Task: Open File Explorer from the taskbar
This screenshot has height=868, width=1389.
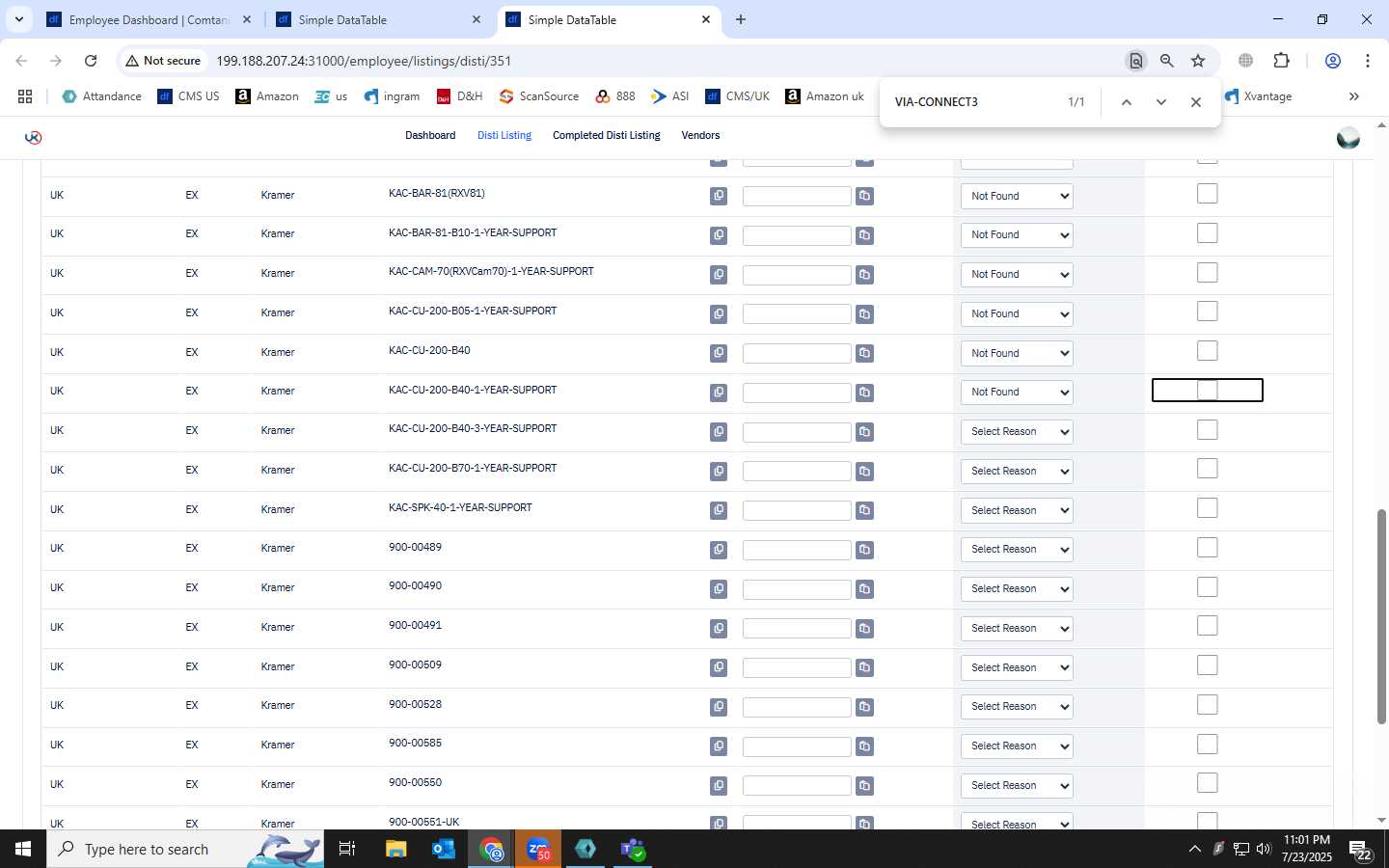Action: click(396, 849)
